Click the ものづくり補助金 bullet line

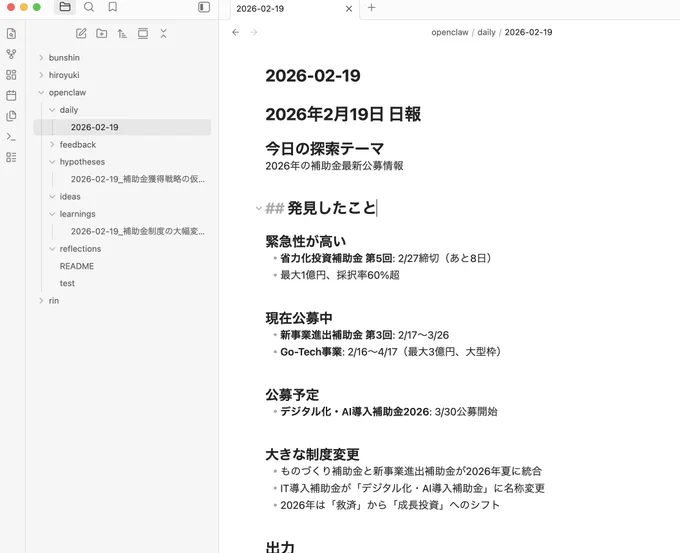(x=411, y=471)
